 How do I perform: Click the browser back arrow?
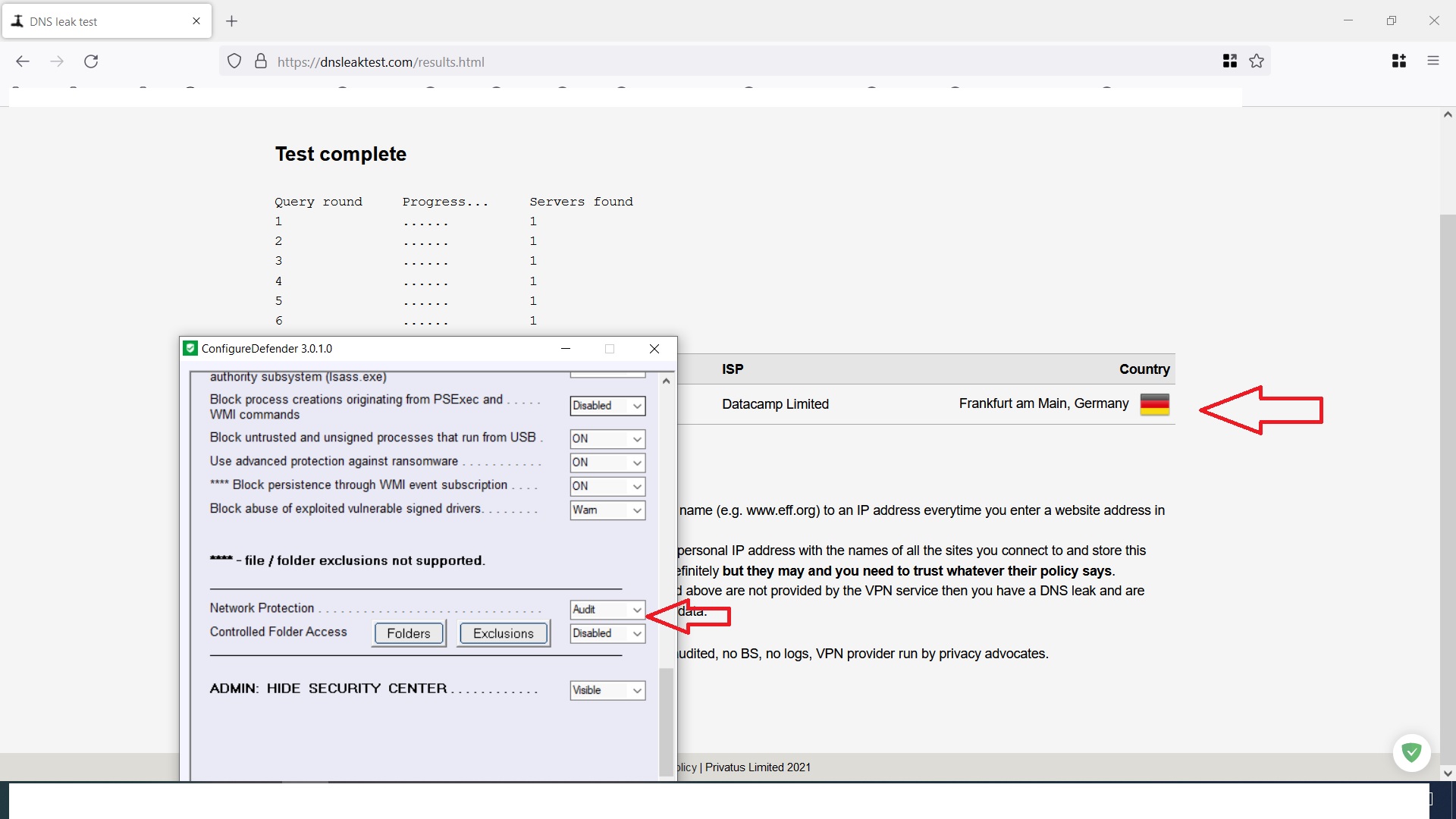tap(23, 61)
